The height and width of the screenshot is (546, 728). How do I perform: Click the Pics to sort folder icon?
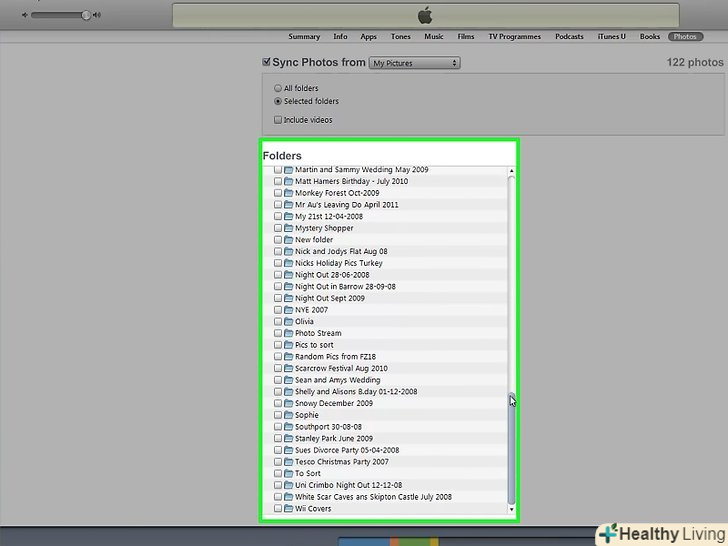(x=288, y=344)
